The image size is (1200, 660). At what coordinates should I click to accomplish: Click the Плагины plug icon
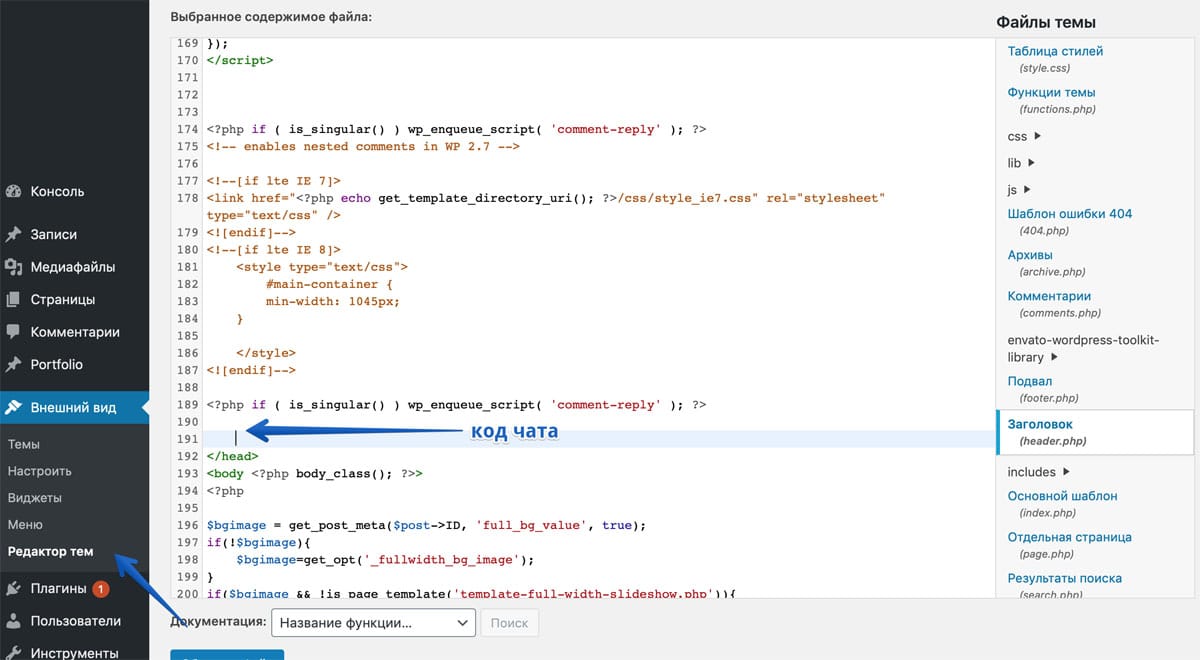pyautogui.click(x=14, y=589)
